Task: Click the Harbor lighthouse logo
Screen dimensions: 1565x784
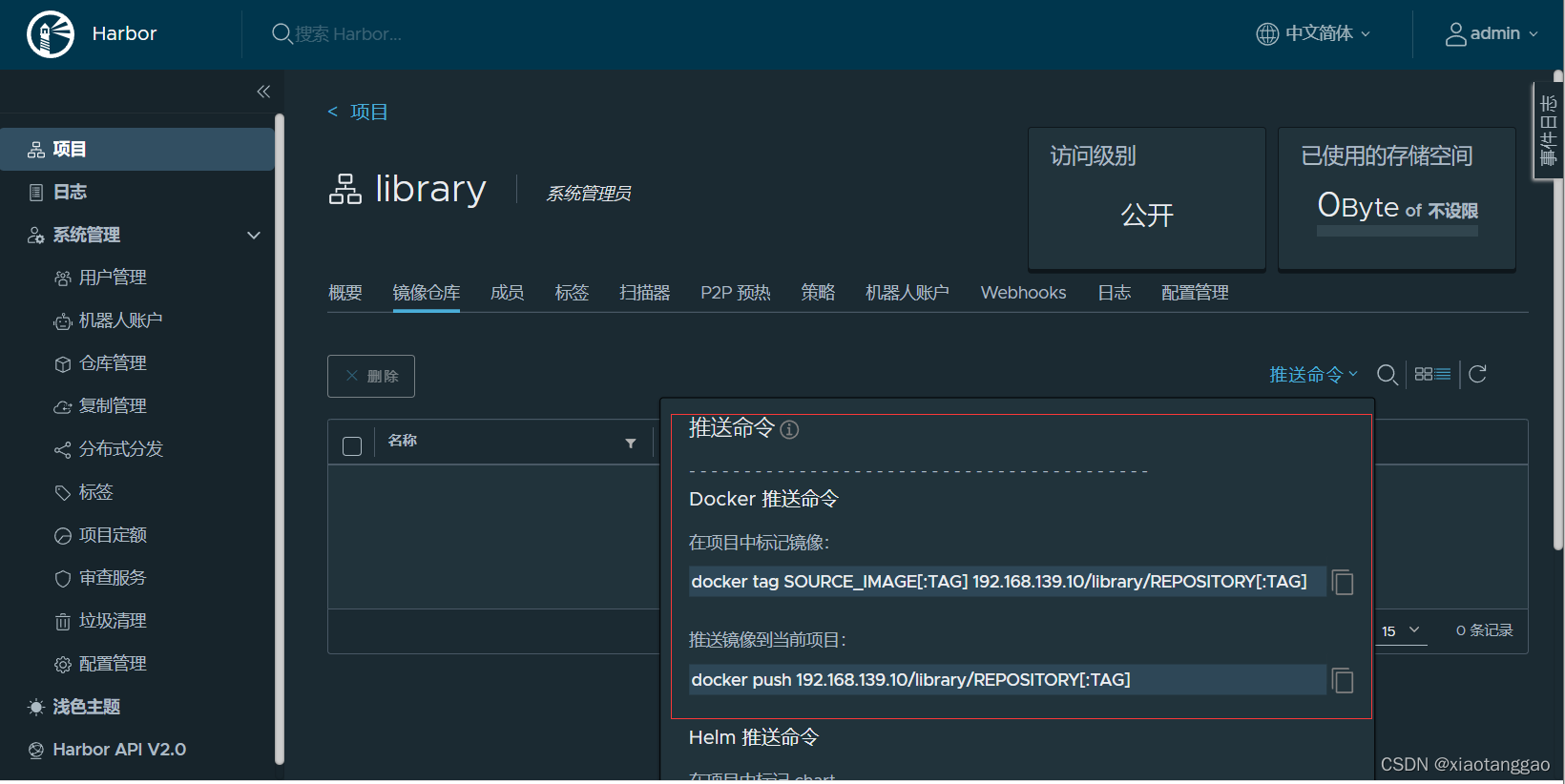Action: (51, 34)
